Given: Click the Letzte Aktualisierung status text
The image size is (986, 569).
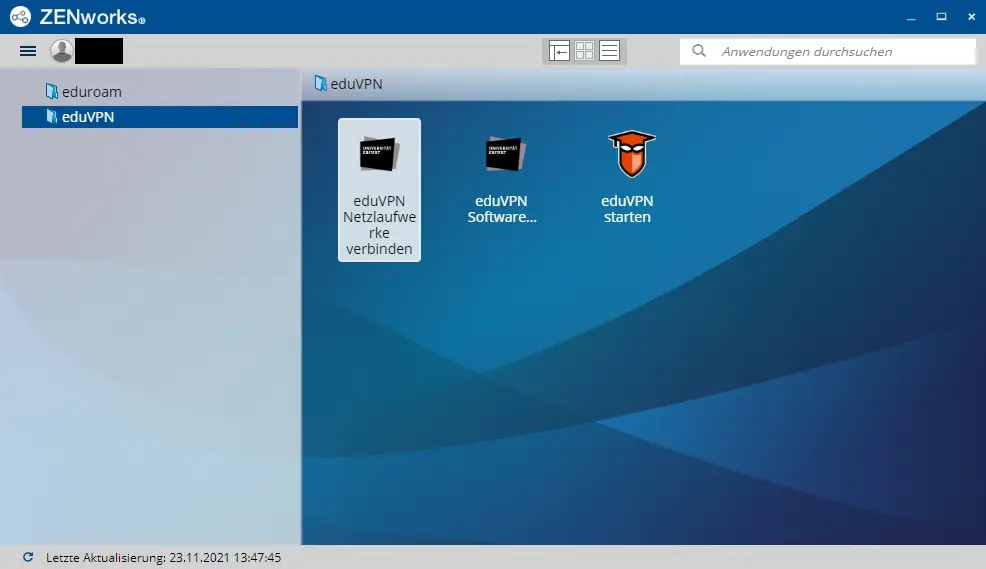Looking at the screenshot, I should tap(163, 557).
